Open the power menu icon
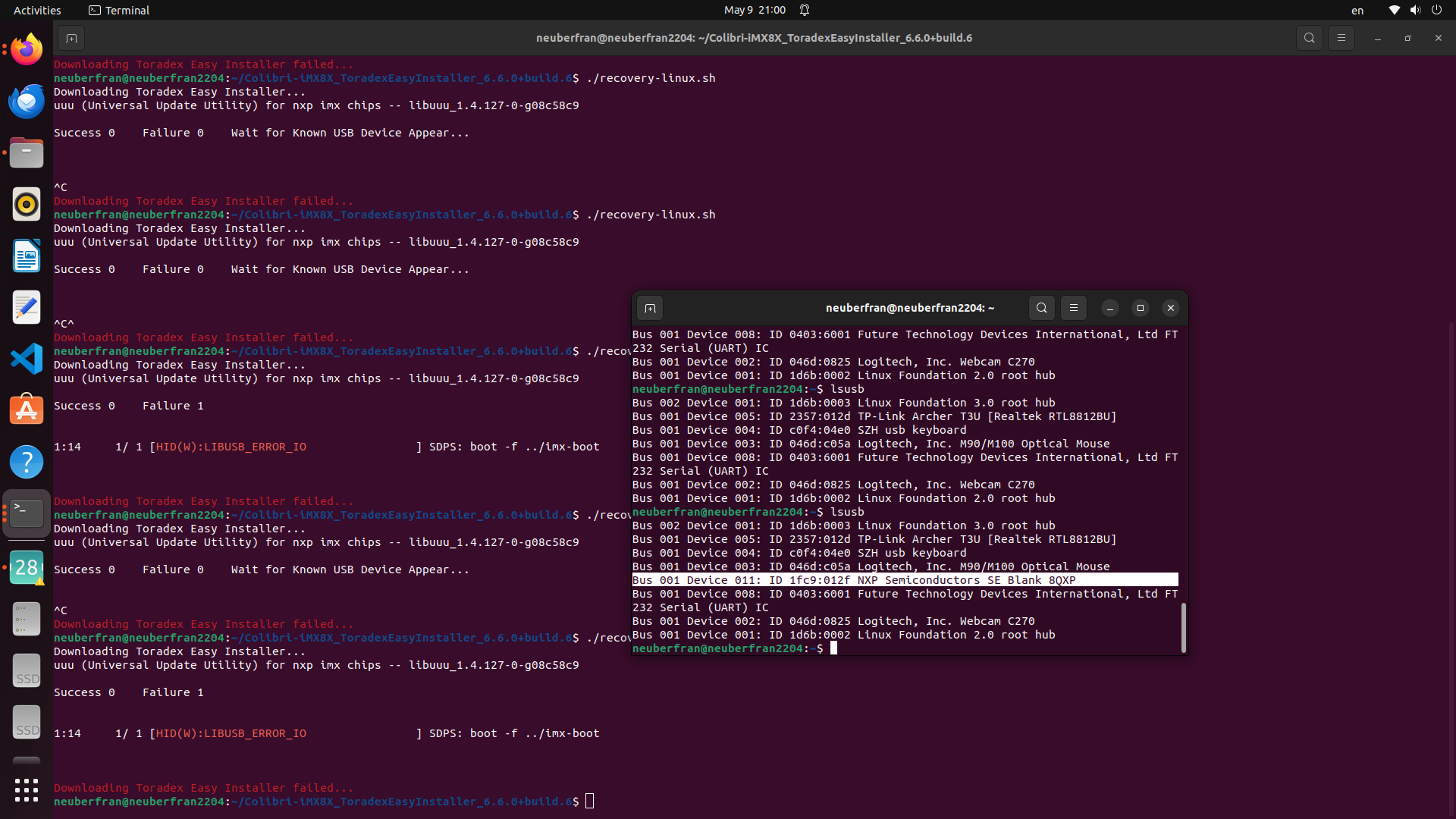The width and height of the screenshot is (1456, 819). pos(1436,10)
